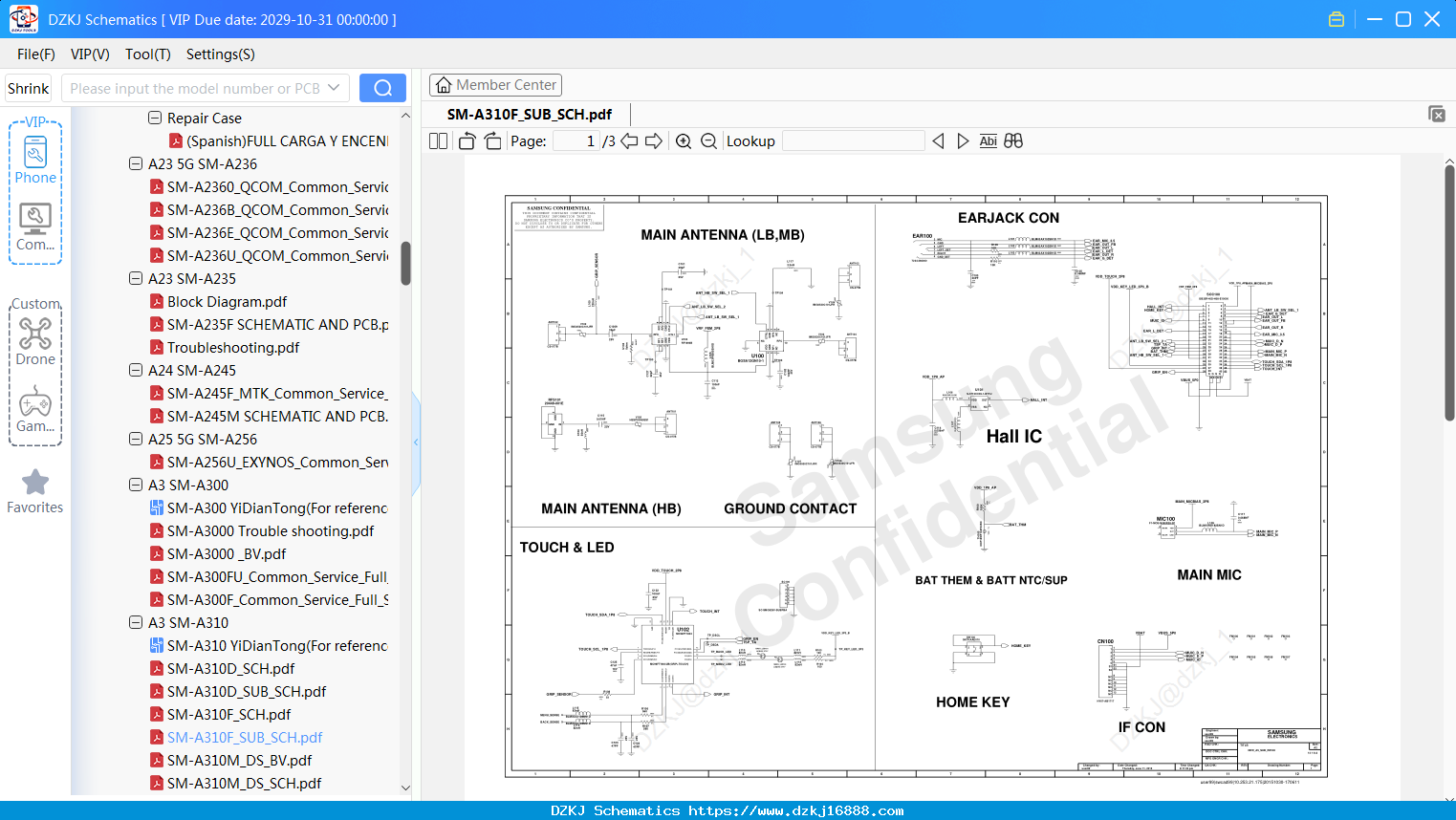Click the document vertical scrollbar thumb
Image resolution: width=1456 pixels, height=820 pixels.
tap(1449, 293)
